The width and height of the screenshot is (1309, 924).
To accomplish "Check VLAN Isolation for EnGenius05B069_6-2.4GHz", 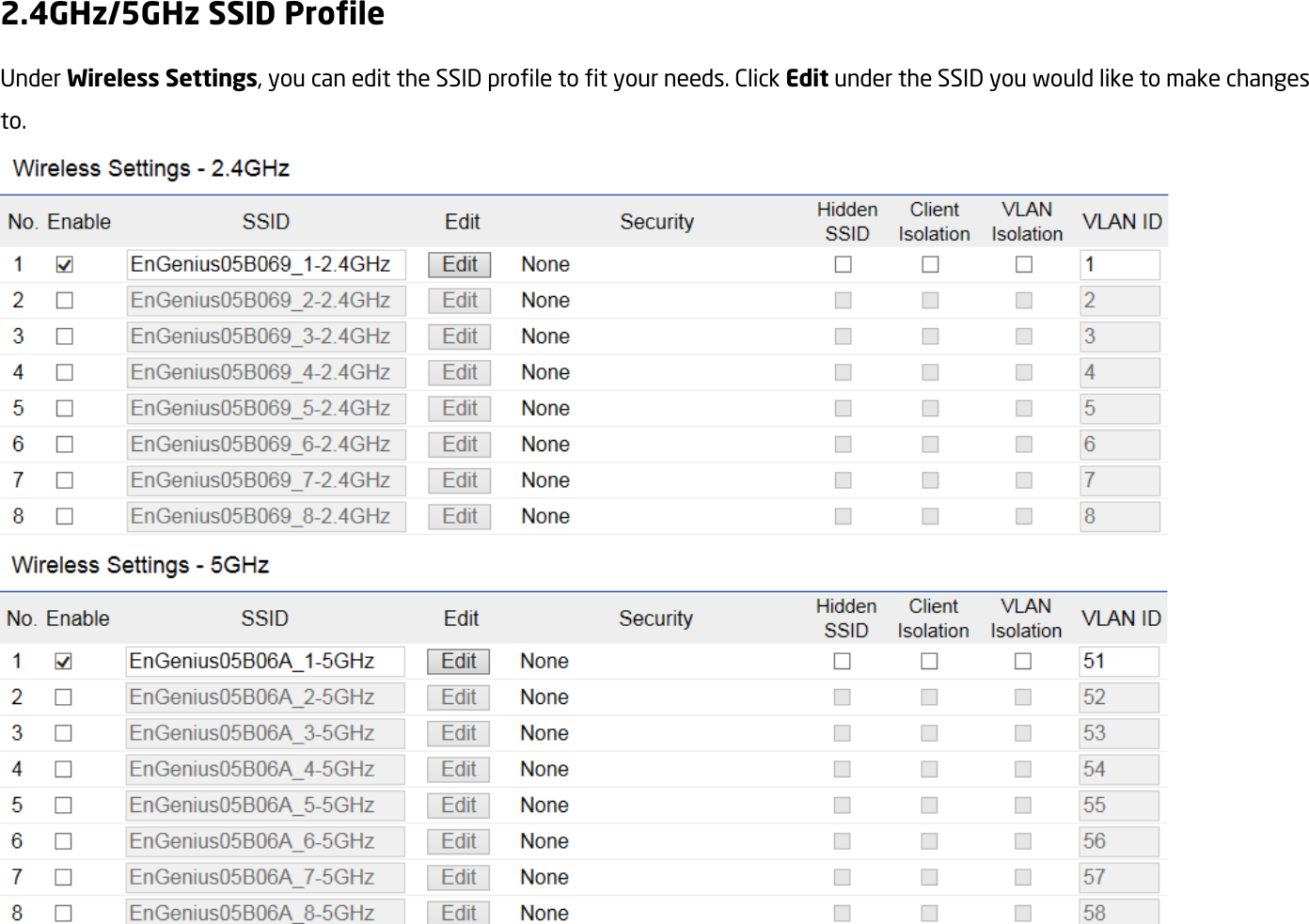I will [1024, 445].
